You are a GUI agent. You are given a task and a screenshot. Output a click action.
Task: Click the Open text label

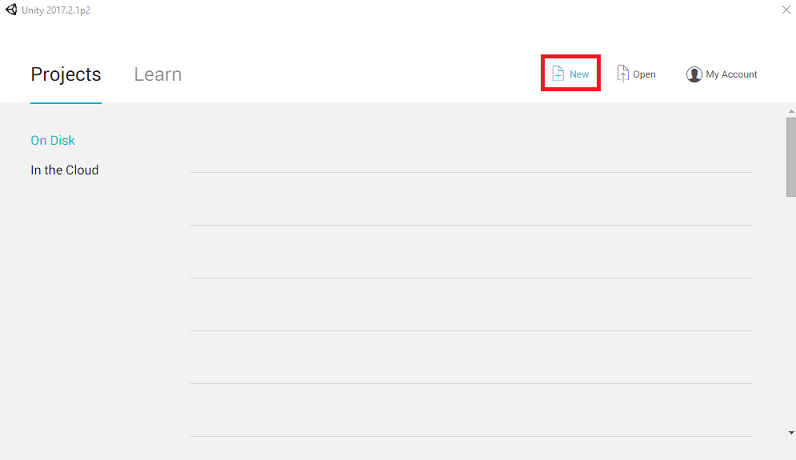(644, 75)
